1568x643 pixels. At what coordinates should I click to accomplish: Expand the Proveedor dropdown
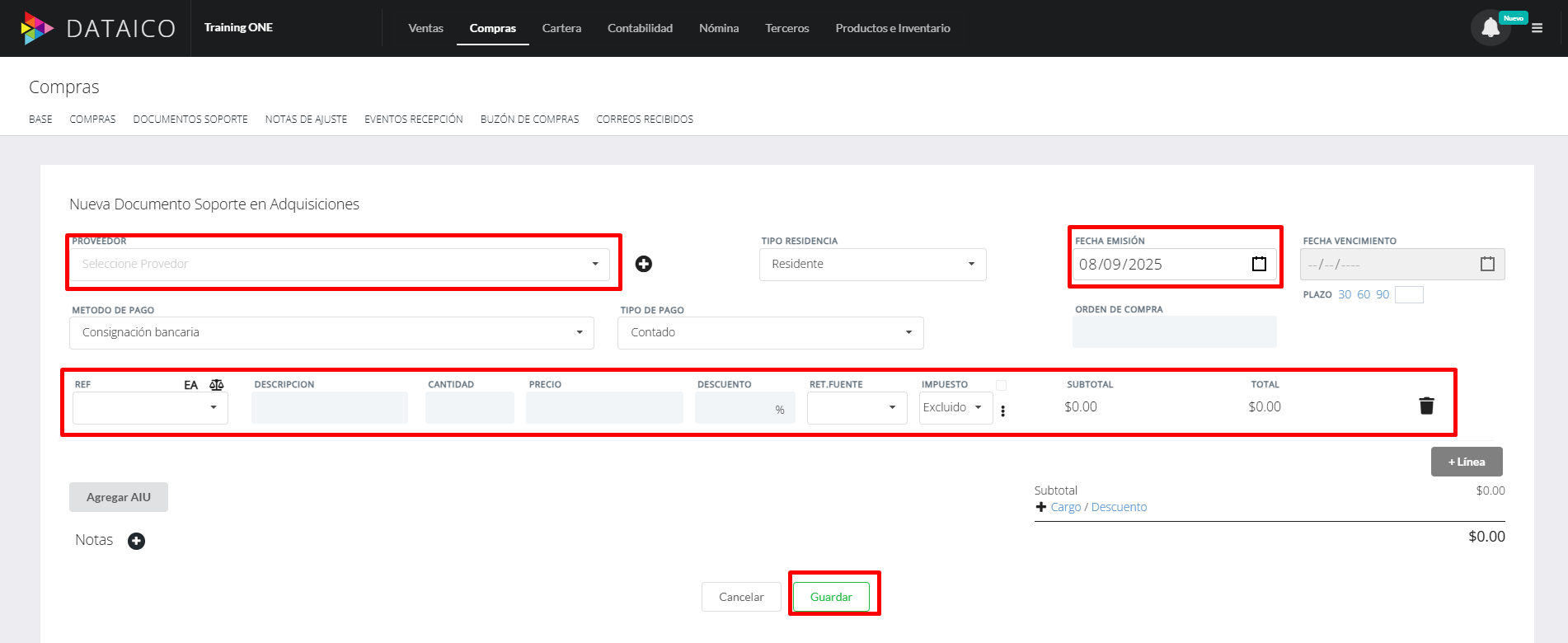(x=340, y=264)
